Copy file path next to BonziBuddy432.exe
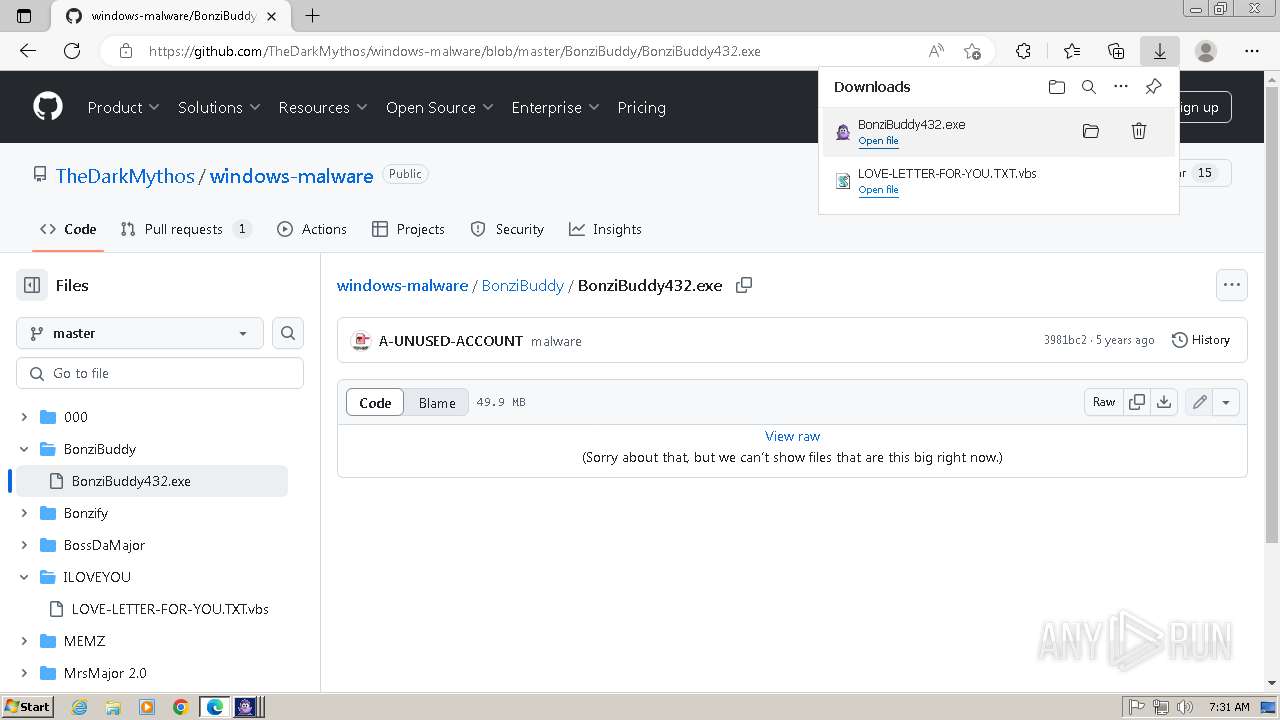 pos(744,285)
